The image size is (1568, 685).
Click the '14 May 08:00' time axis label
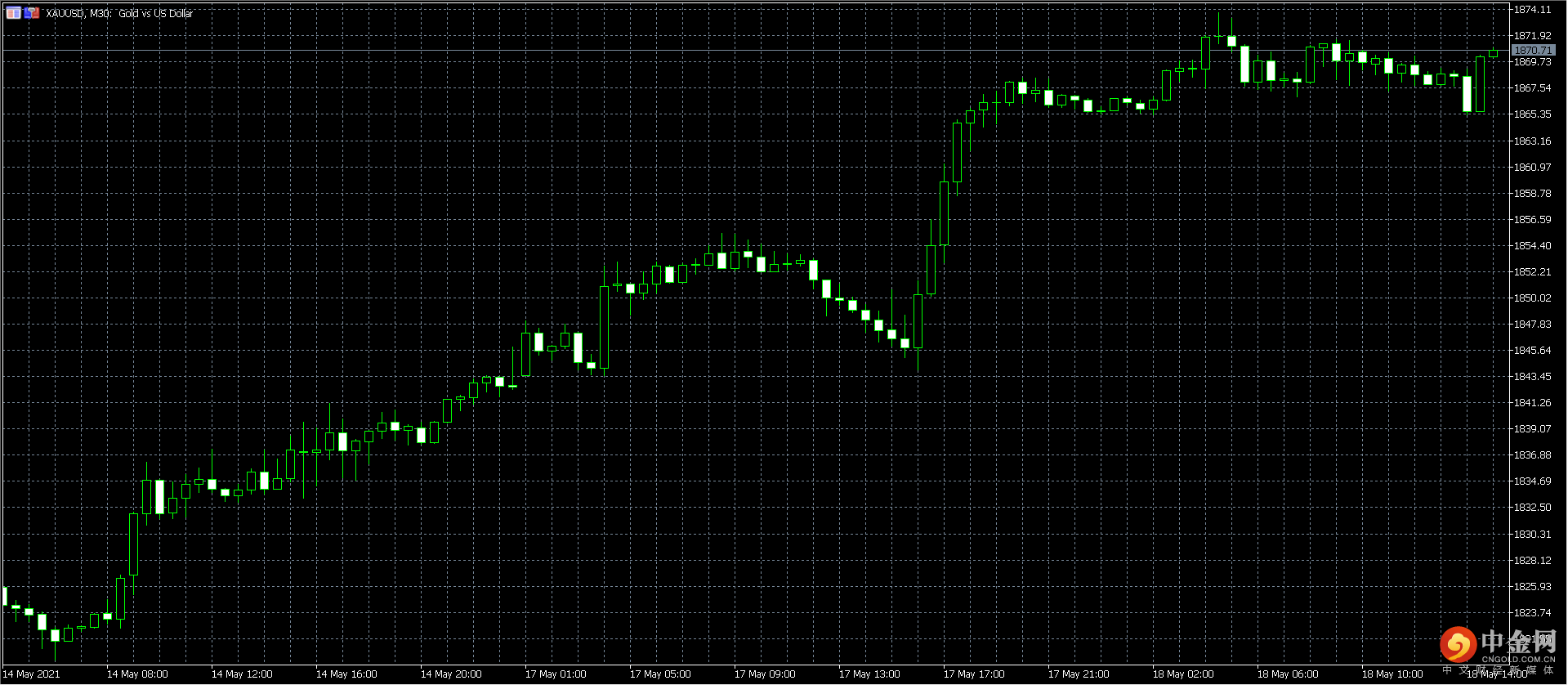[137, 674]
